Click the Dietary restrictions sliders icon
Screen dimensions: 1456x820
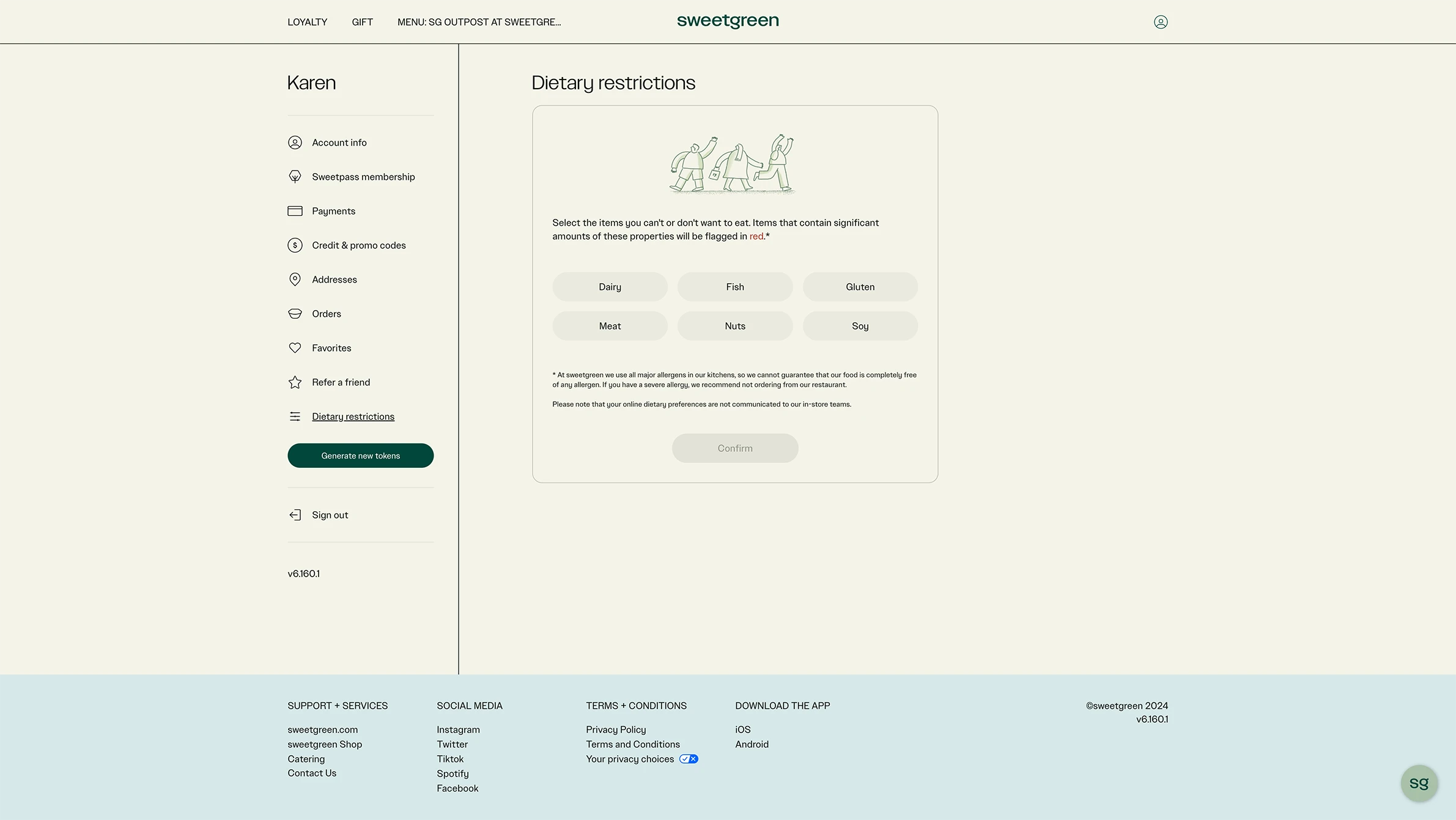(x=295, y=416)
